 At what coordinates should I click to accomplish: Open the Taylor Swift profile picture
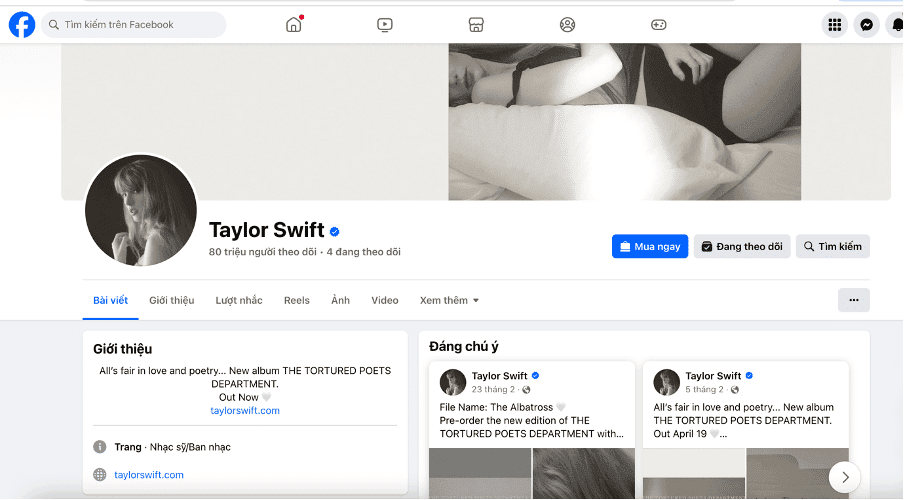141,210
